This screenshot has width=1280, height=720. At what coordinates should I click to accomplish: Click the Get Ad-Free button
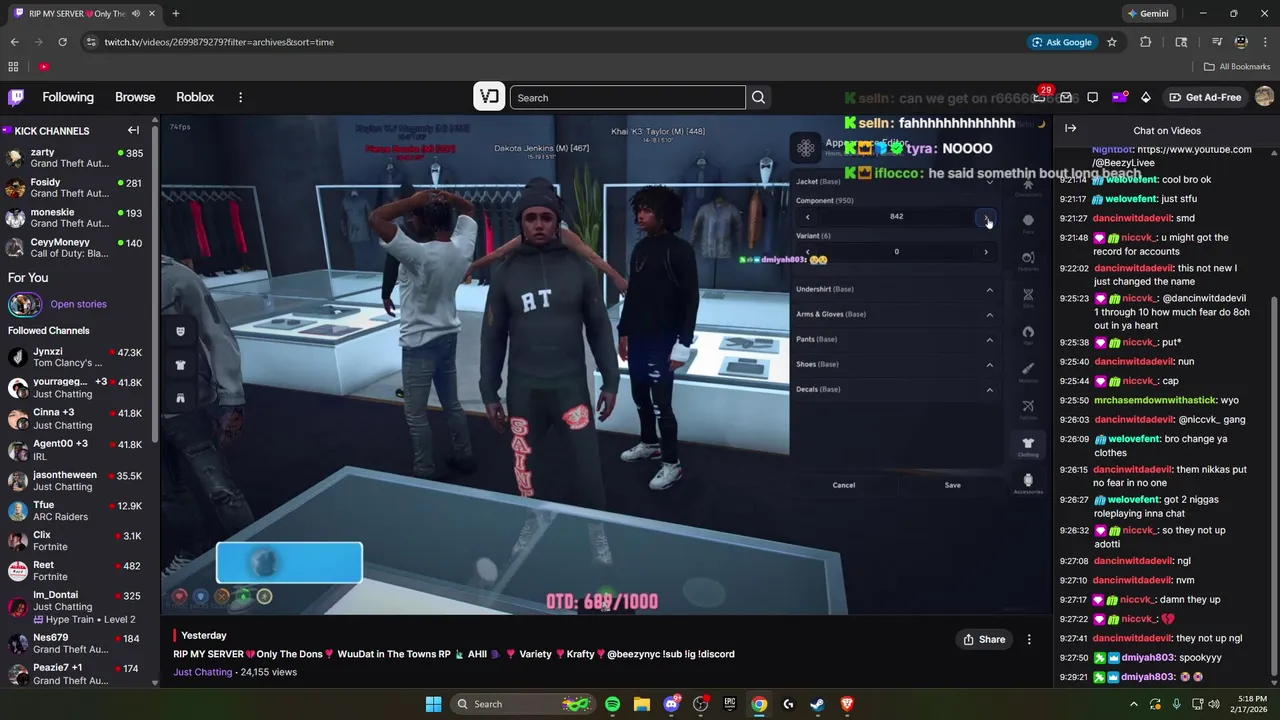pyautogui.click(x=1205, y=97)
